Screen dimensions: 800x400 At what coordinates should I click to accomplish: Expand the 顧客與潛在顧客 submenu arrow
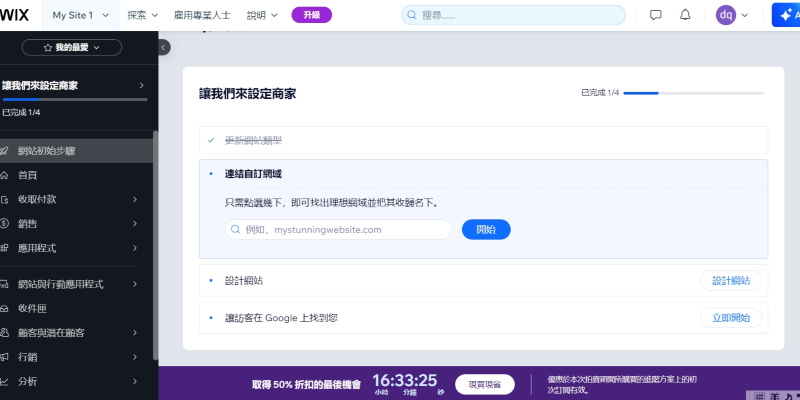(x=135, y=333)
